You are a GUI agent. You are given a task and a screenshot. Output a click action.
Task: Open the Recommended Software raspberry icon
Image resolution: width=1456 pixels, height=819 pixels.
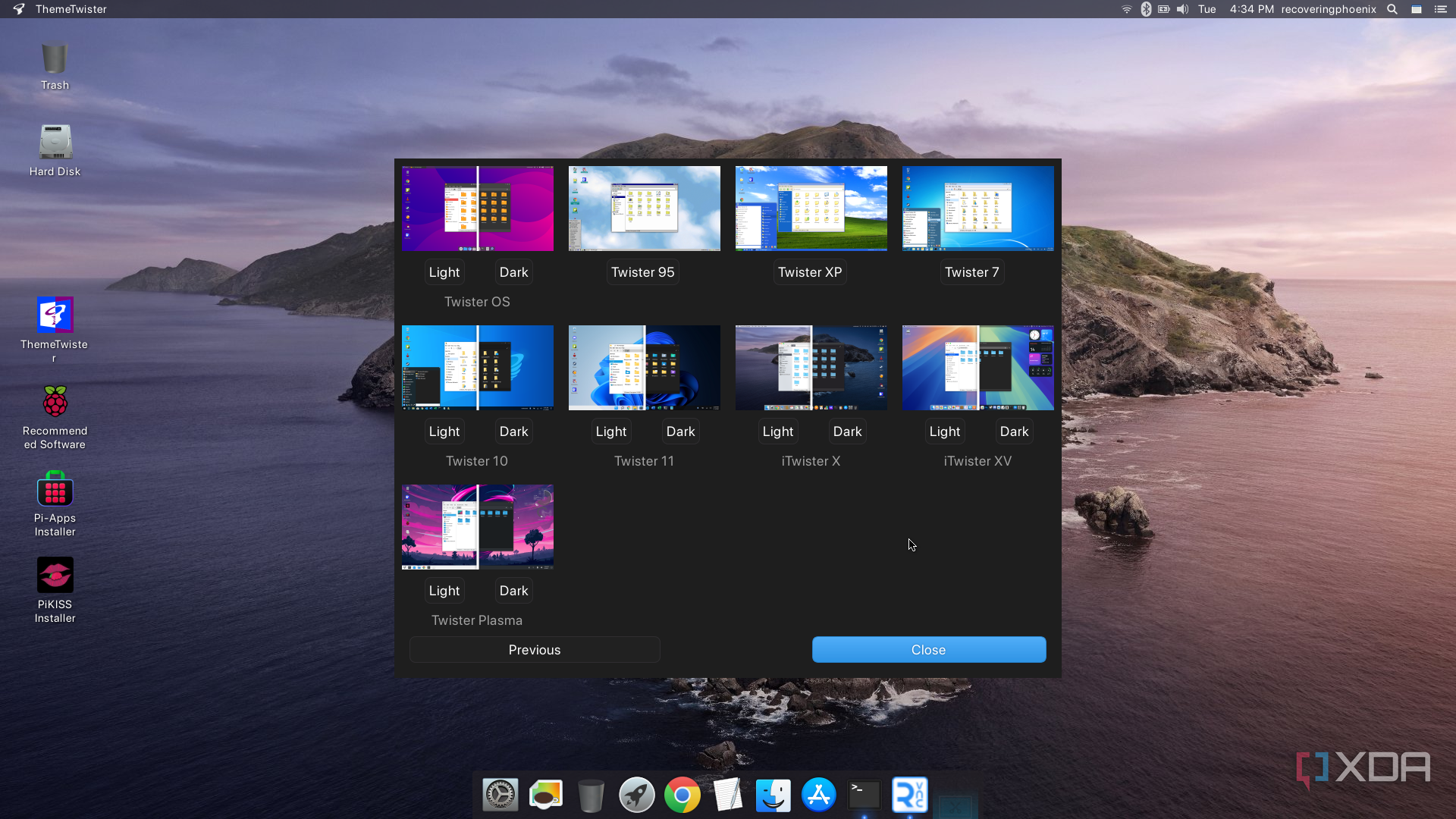coord(55,401)
